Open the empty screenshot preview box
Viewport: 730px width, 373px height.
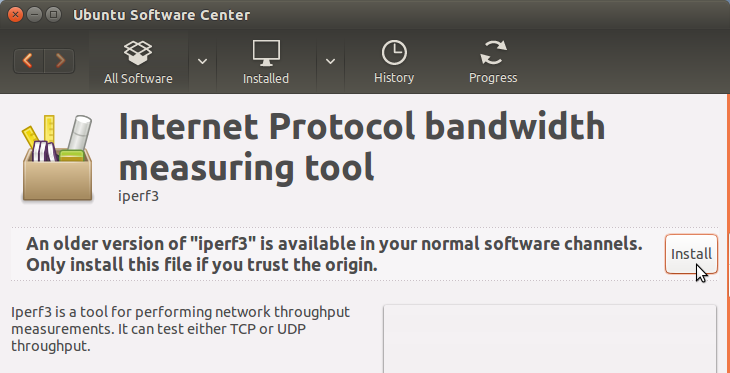tap(550, 339)
